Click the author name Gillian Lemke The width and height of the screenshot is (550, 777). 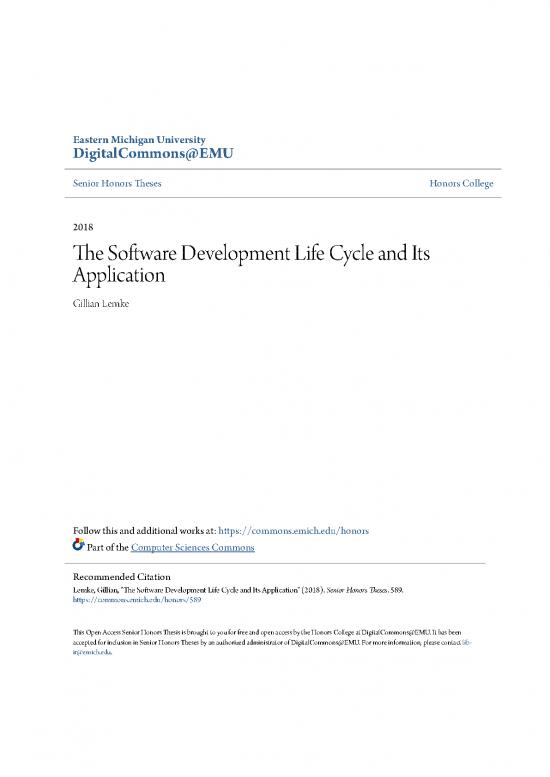[101, 304]
